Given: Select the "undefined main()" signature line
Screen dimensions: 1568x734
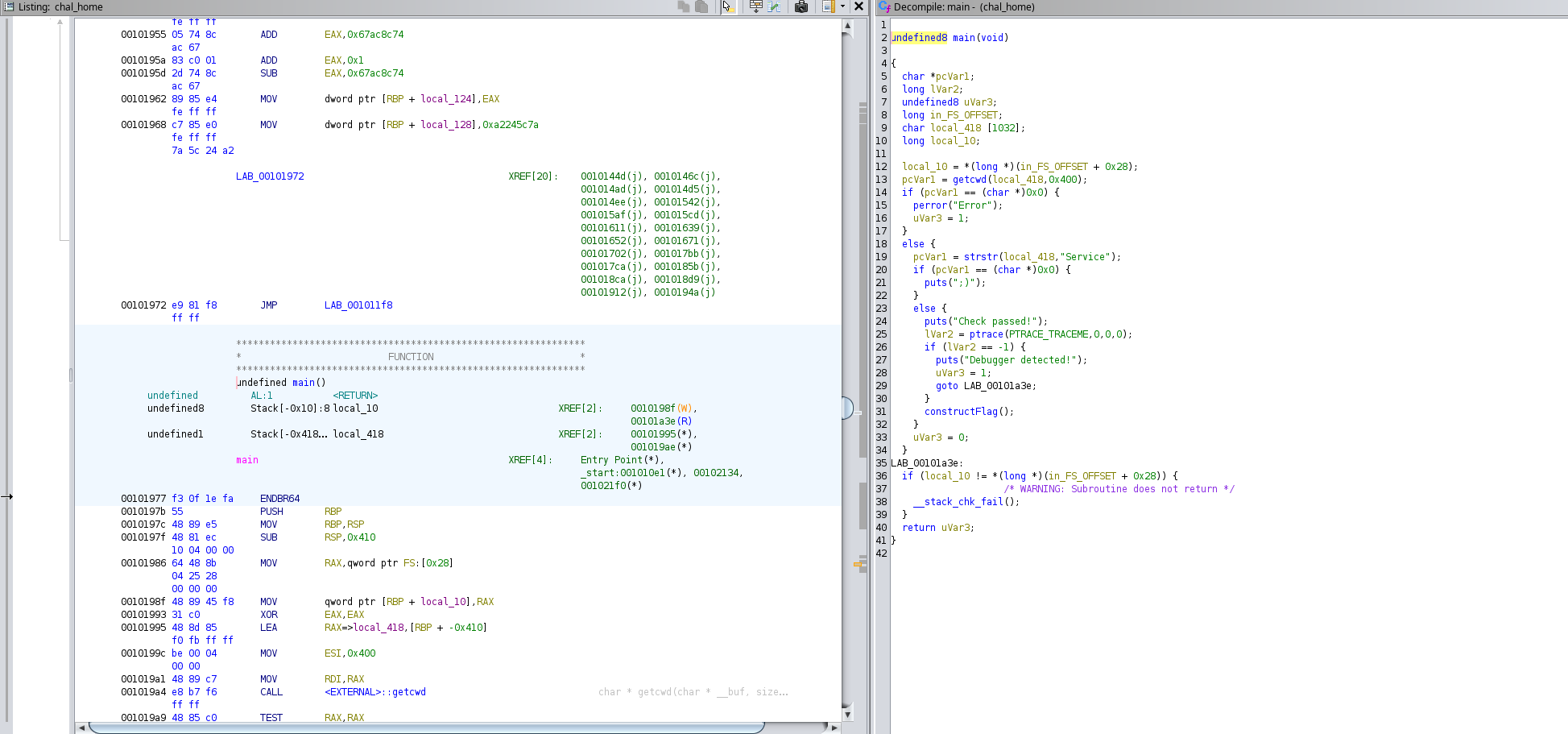Looking at the screenshot, I should (x=281, y=383).
